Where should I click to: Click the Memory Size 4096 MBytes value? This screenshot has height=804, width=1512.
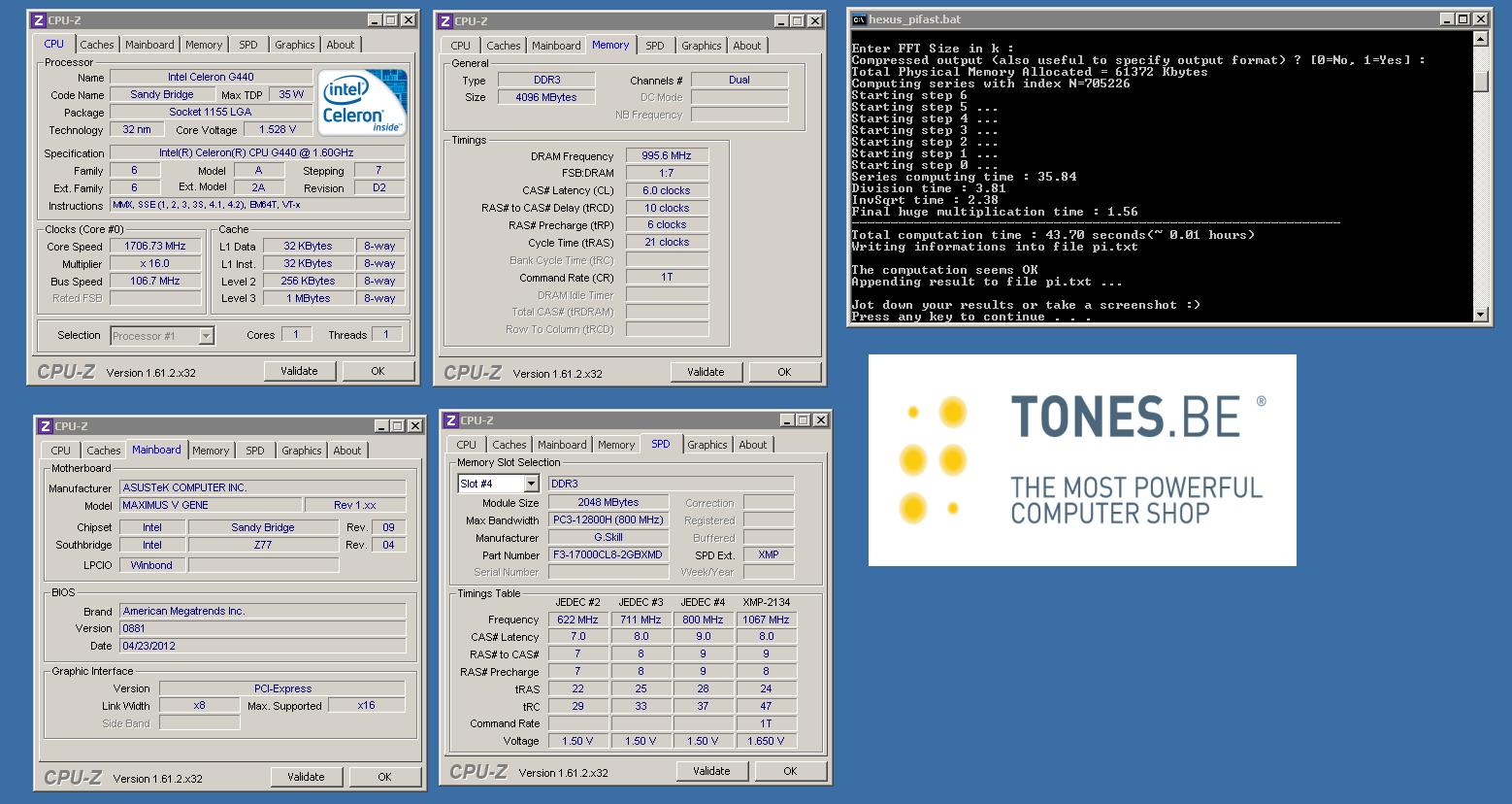click(546, 97)
